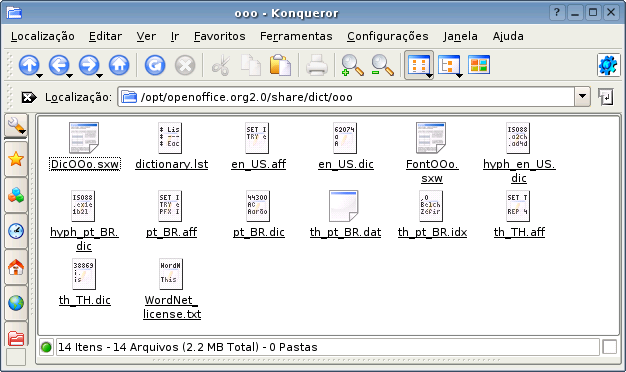Open History clock sidebar tab
This screenshot has width=626, height=372.
tap(16, 231)
